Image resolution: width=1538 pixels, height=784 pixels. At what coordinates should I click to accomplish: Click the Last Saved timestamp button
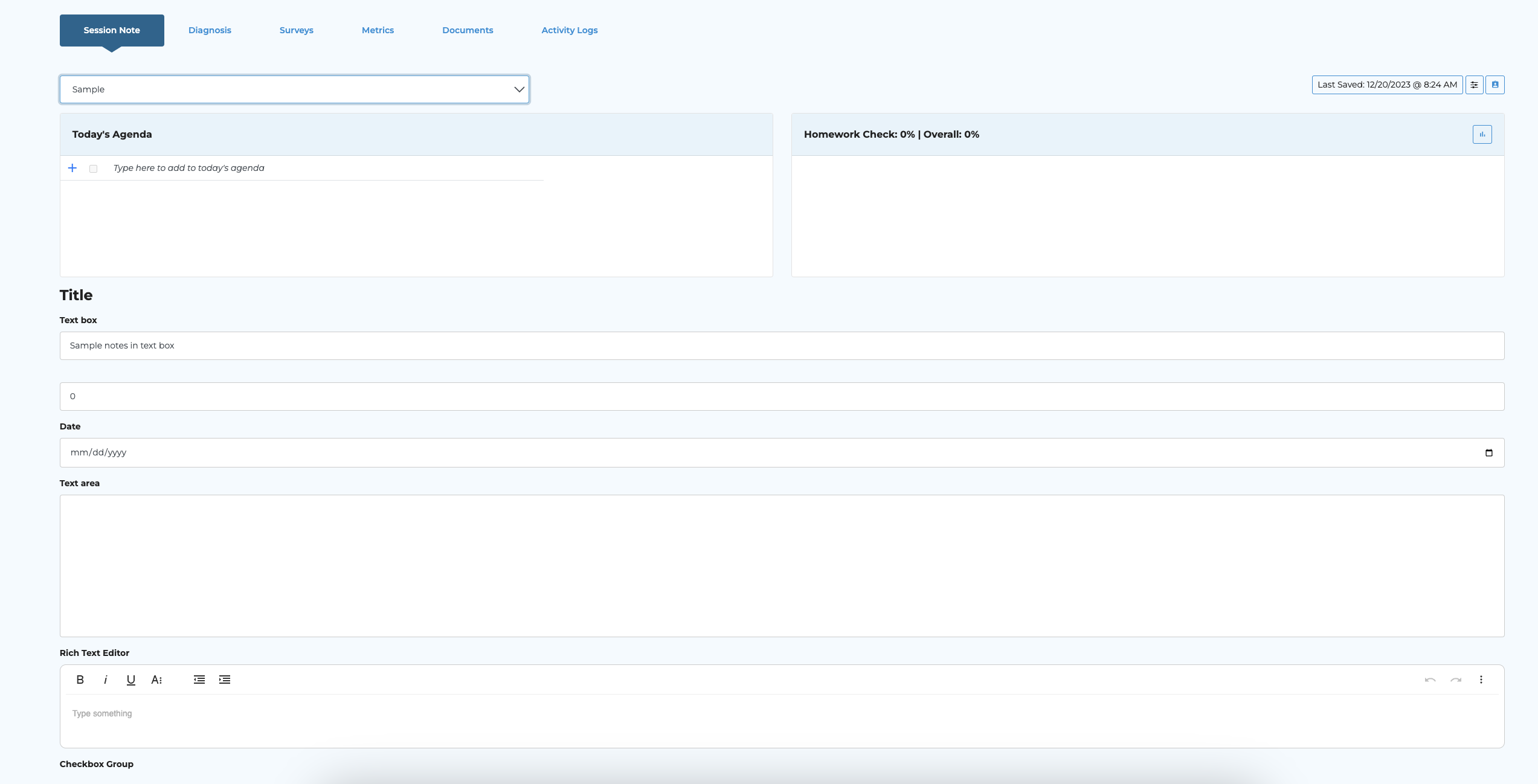1387,85
